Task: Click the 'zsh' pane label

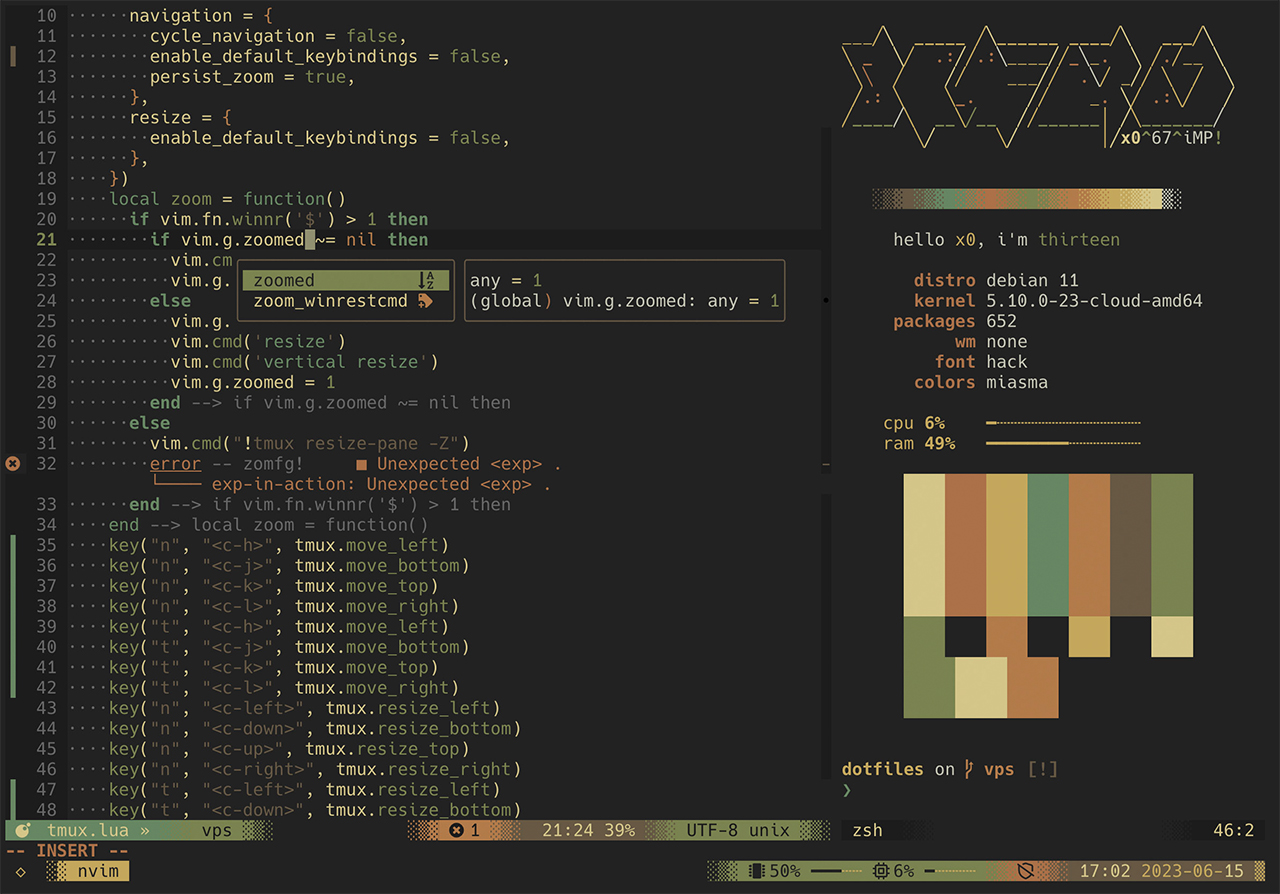Action: click(x=868, y=830)
